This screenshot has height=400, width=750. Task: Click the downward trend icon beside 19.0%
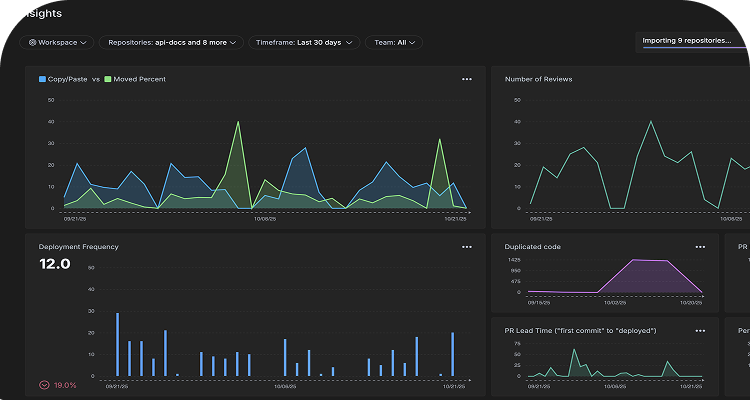tap(44, 384)
